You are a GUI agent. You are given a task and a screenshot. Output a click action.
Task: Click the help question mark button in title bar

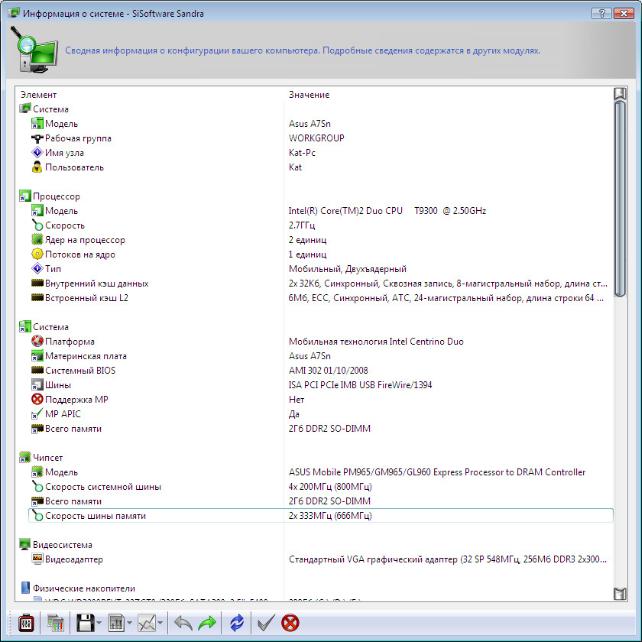pyautogui.click(x=601, y=13)
